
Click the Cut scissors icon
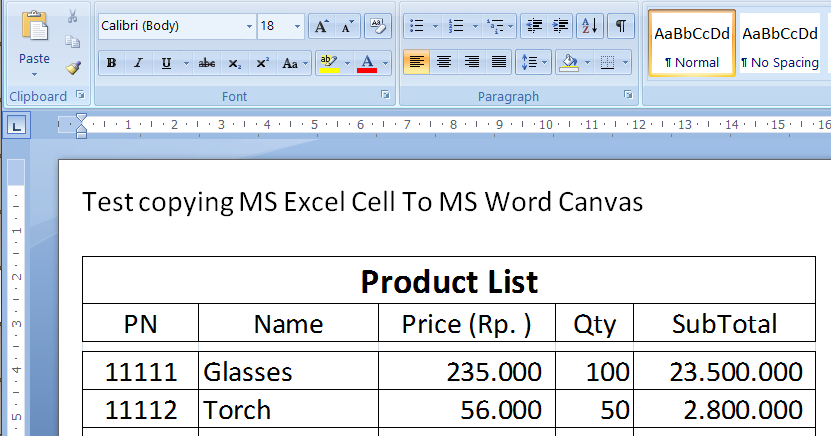[x=73, y=17]
